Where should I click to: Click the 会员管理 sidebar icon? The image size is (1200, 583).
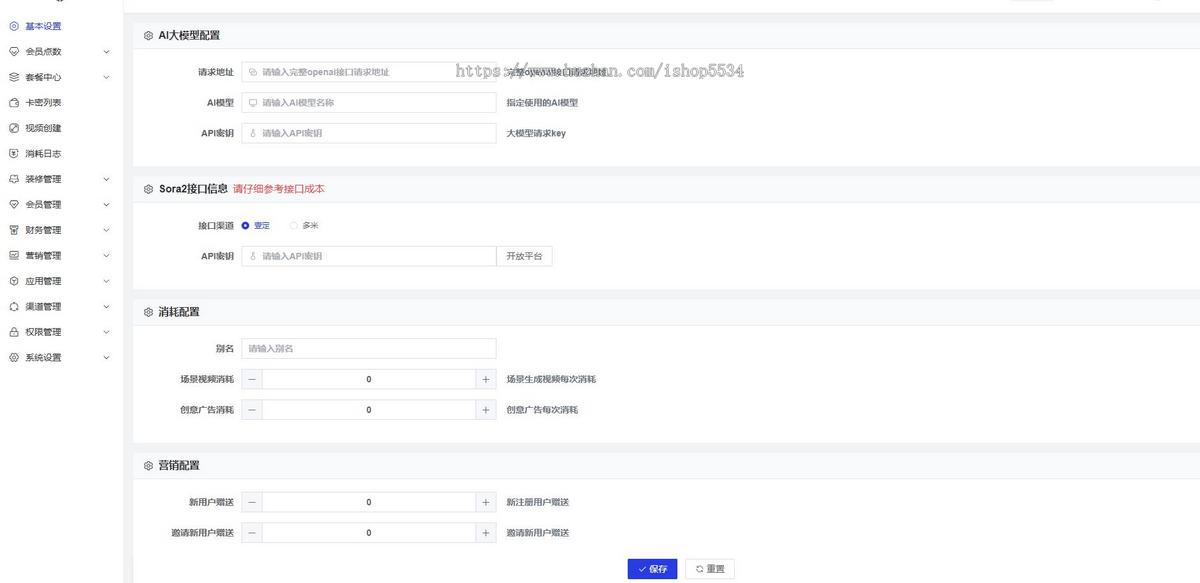(14, 204)
